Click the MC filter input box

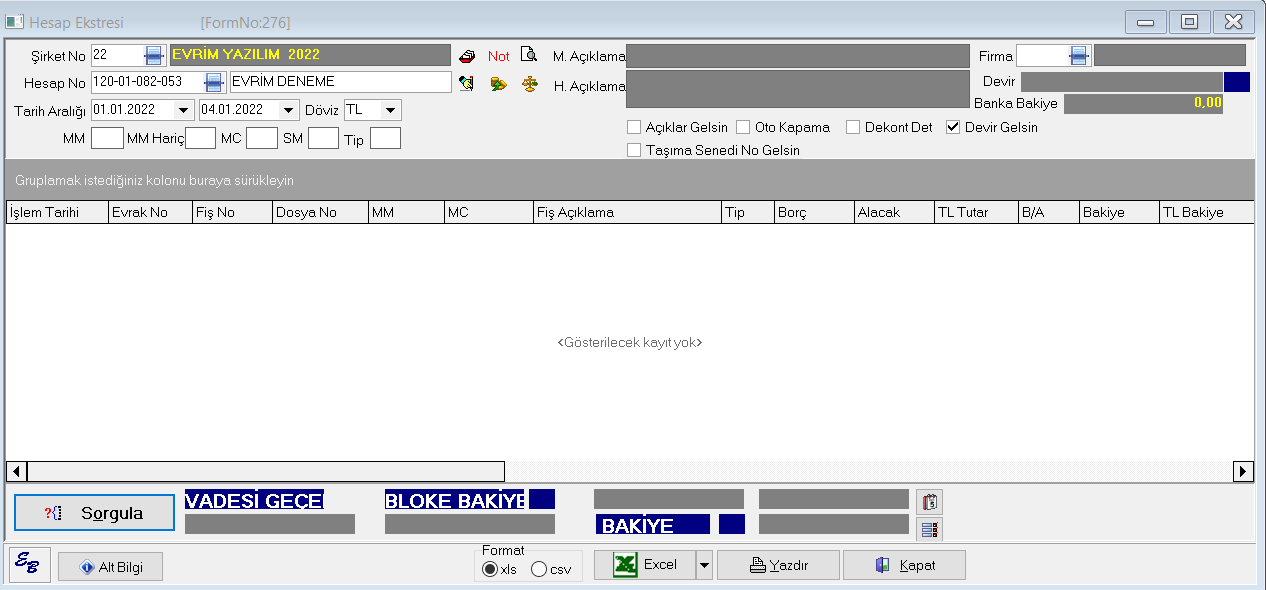click(x=262, y=139)
